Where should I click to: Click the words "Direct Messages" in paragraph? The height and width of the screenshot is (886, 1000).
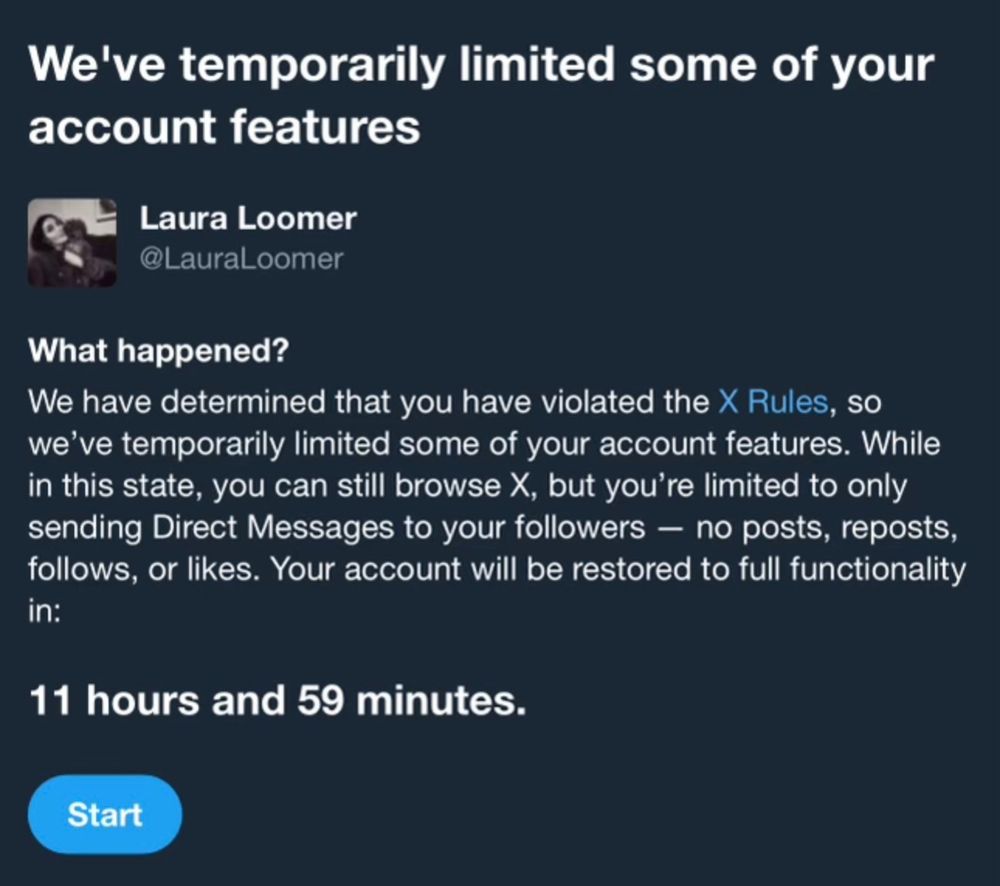(273, 528)
